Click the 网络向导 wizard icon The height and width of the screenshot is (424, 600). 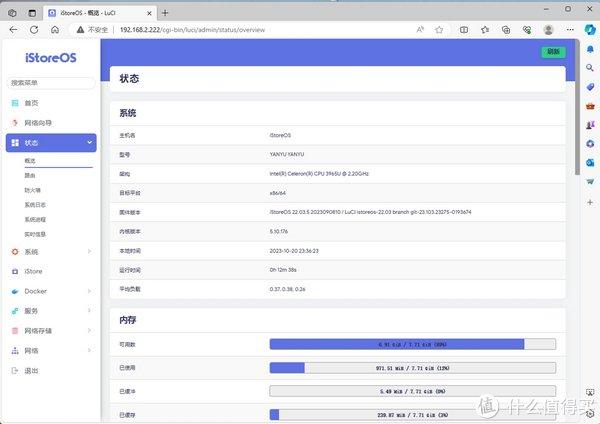point(15,123)
